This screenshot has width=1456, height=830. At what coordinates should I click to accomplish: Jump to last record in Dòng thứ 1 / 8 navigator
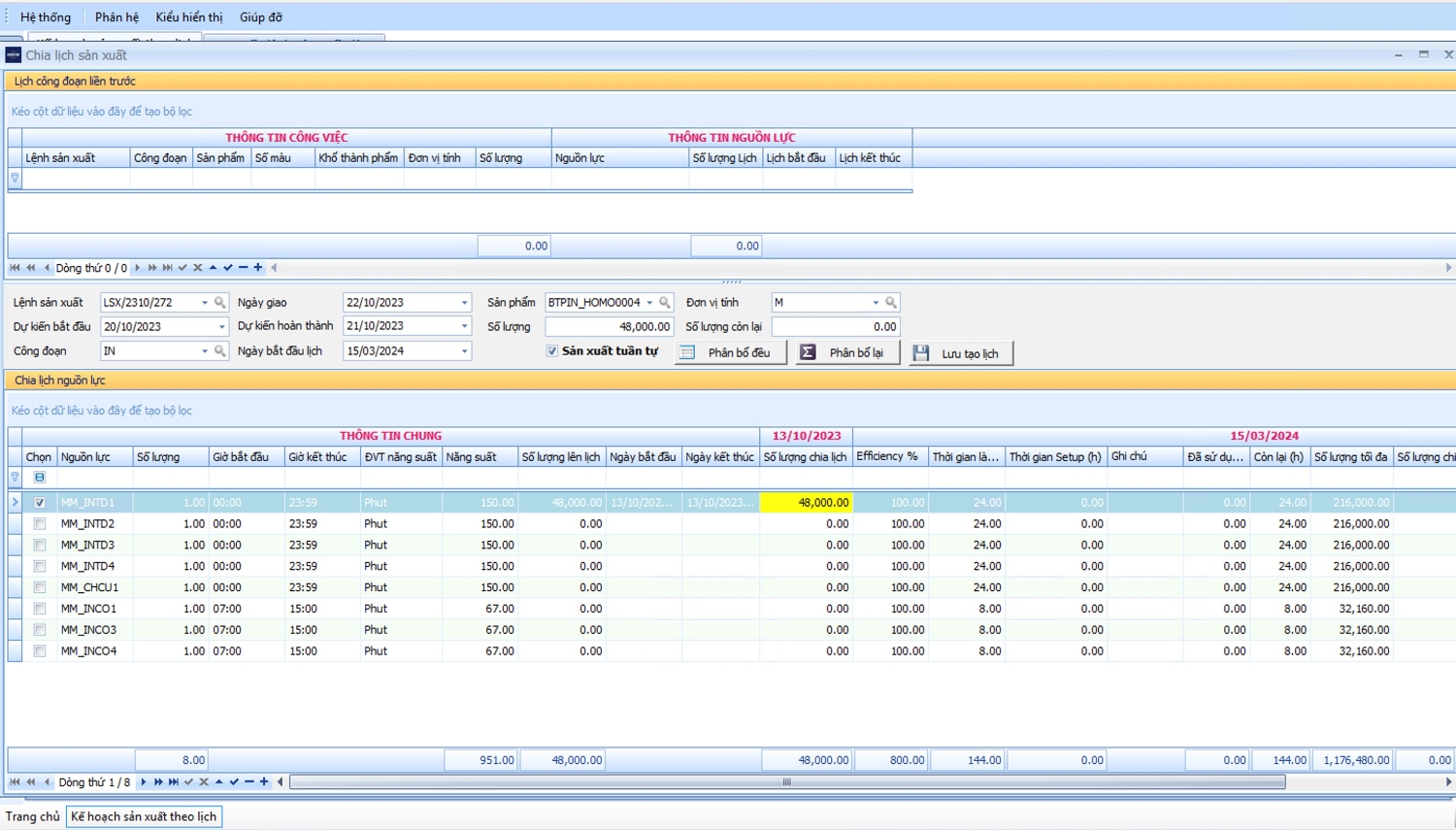click(174, 781)
